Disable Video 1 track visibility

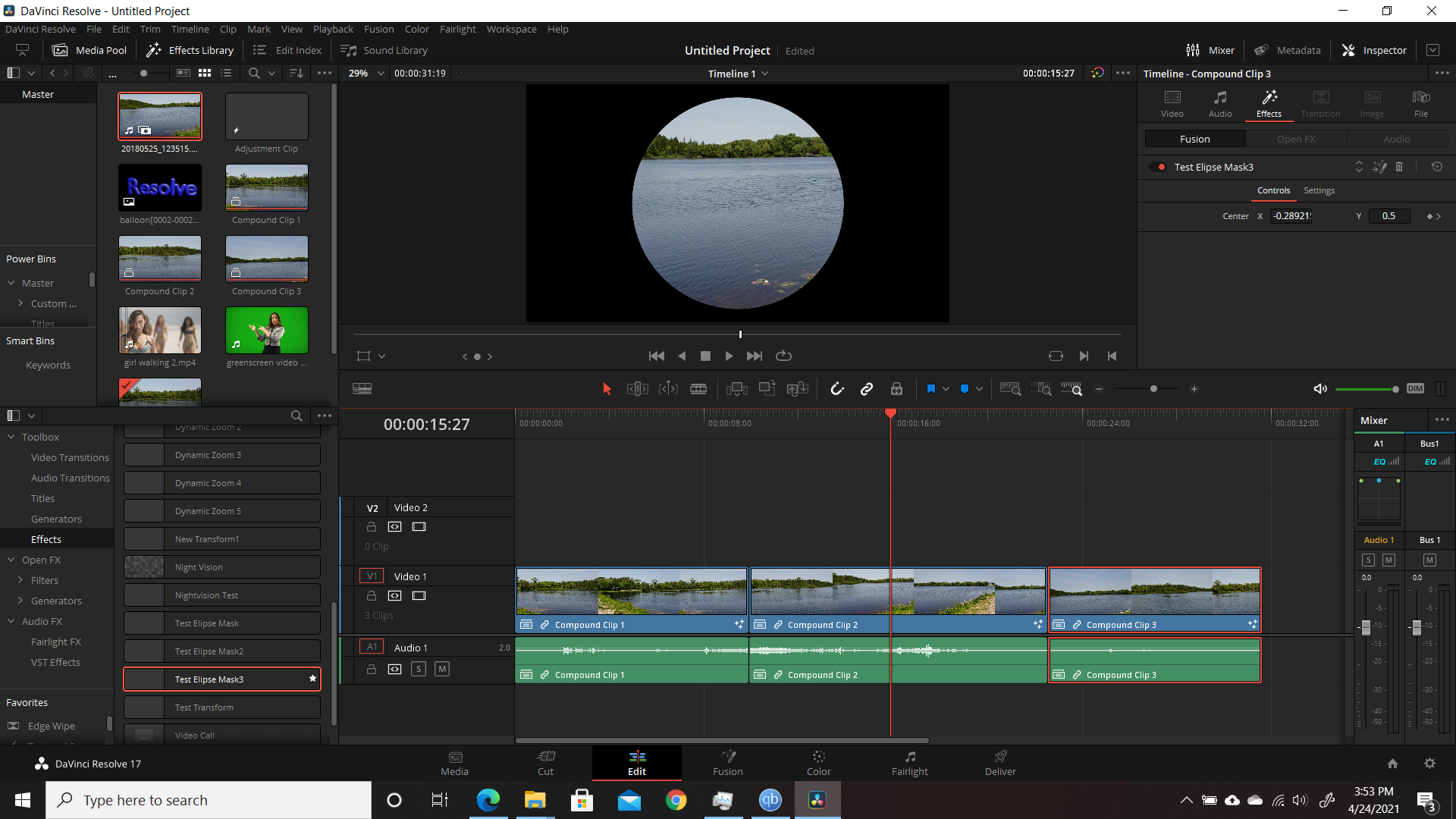pos(419,596)
